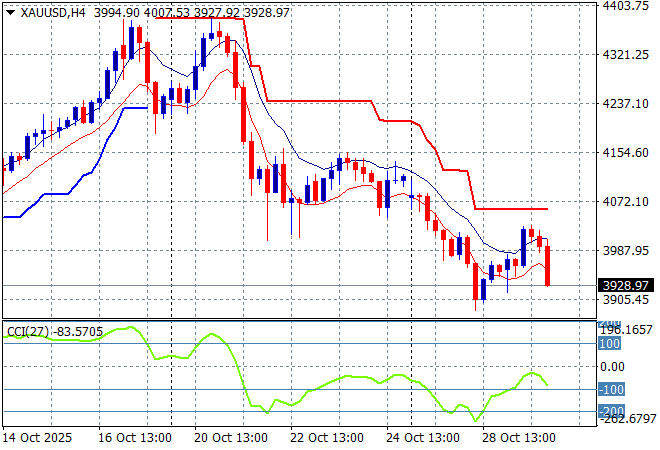This screenshot has height=450, width=660.
Task: Click the 20 Oct 13:00 time label
Action: tap(231, 437)
